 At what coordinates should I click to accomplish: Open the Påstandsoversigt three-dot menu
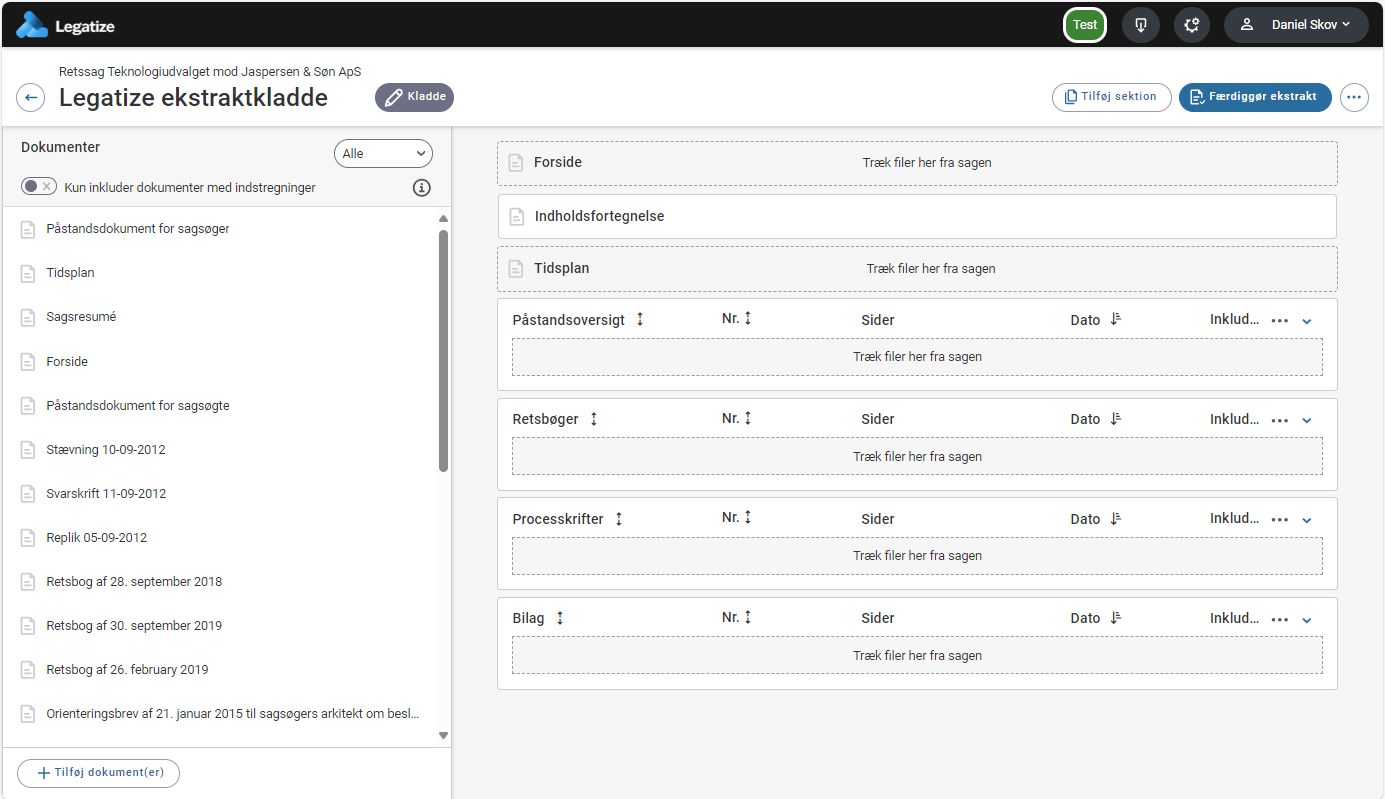coord(1280,321)
